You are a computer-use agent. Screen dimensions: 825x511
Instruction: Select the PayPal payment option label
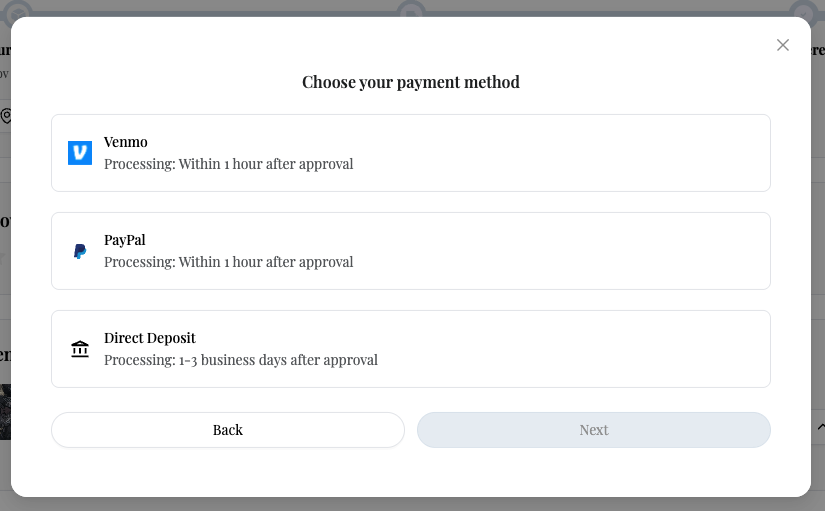(125, 240)
